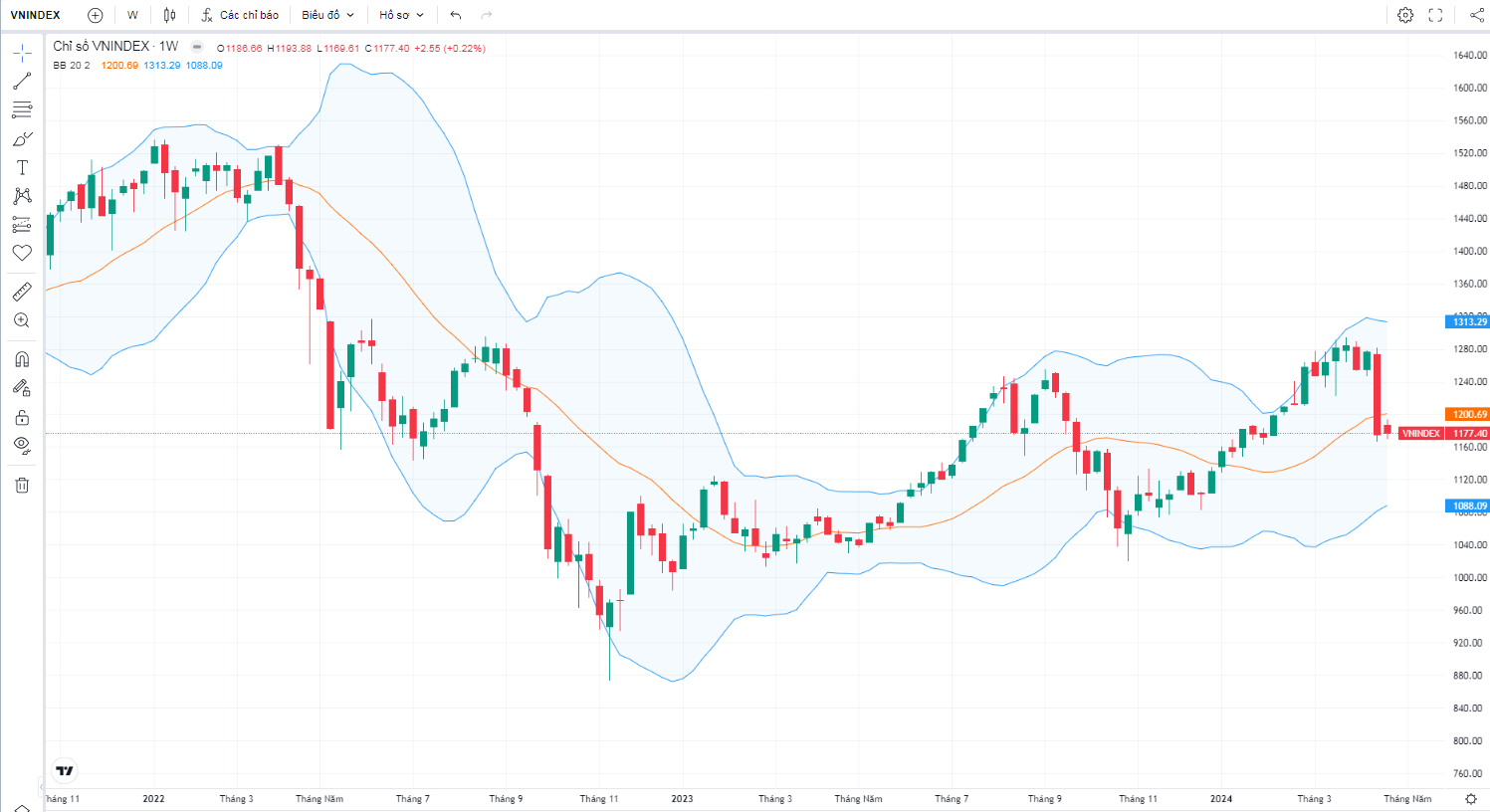Click the share chart icon
Screen dimensions: 1490x812
pos(1476,15)
